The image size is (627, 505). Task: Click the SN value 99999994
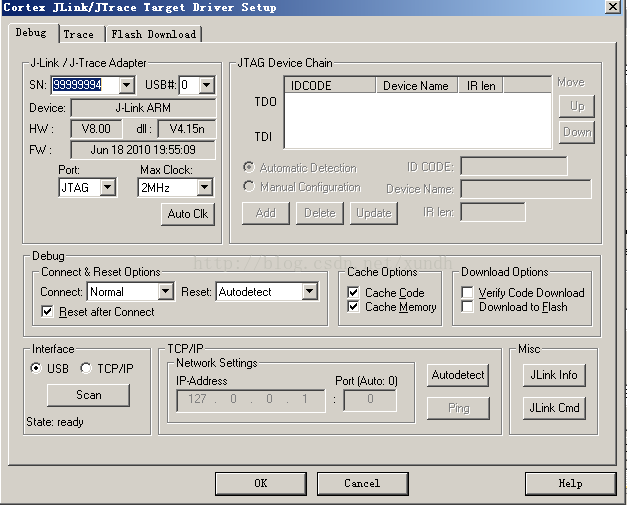(x=77, y=85)
